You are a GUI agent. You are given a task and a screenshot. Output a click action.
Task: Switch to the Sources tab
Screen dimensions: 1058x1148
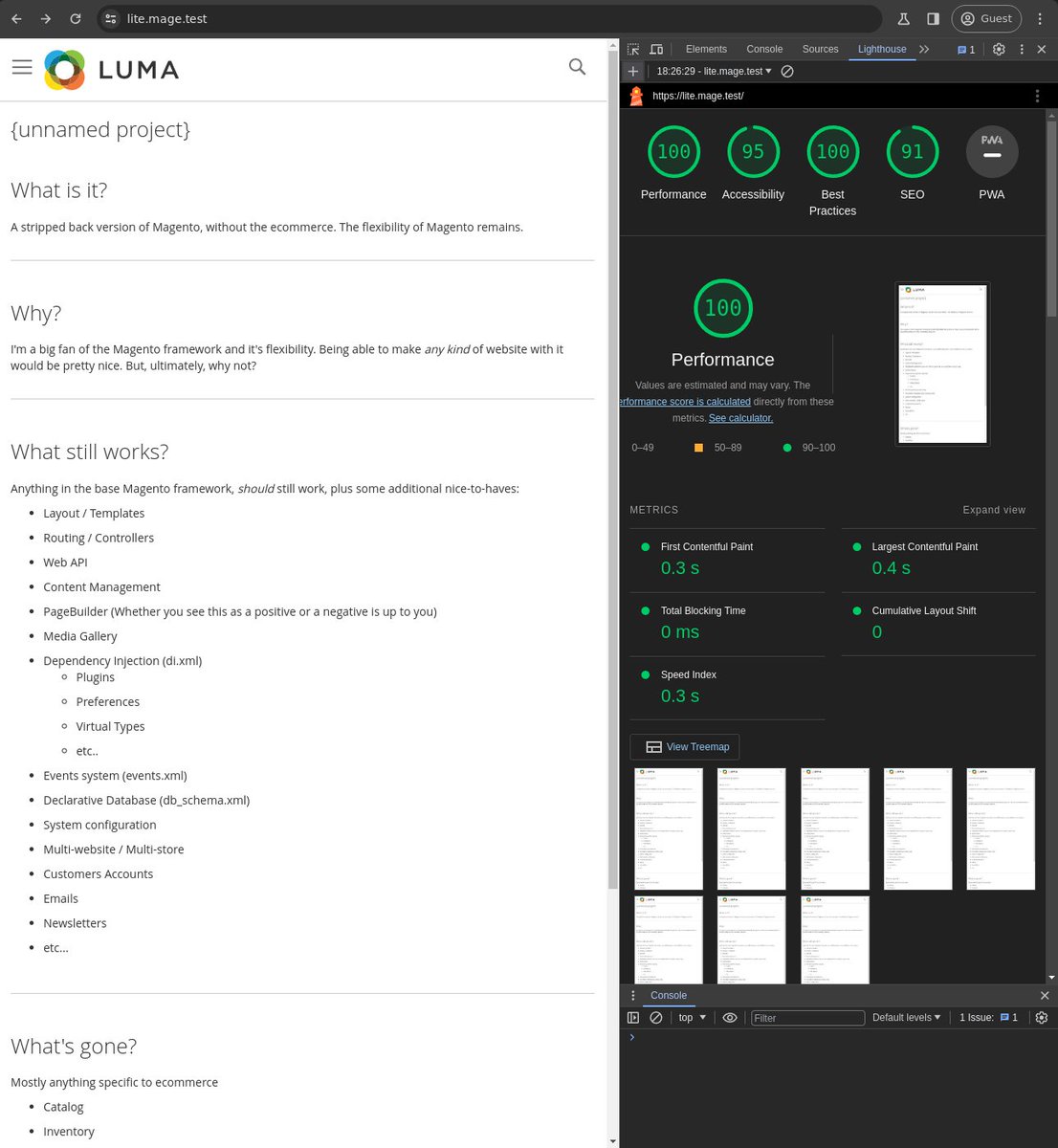point(820,49)
